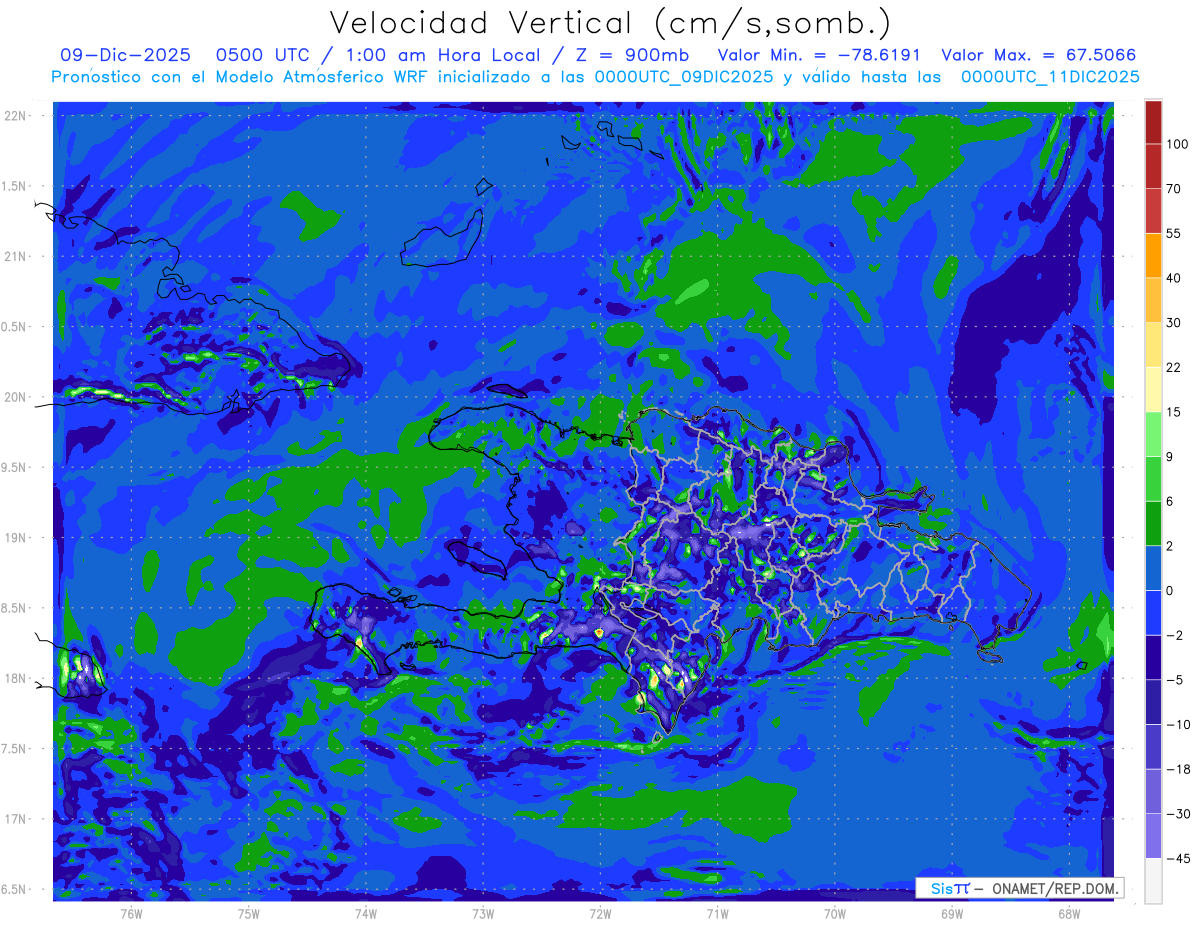Click the '15' colorbar label

click(x=1175, y=412)
